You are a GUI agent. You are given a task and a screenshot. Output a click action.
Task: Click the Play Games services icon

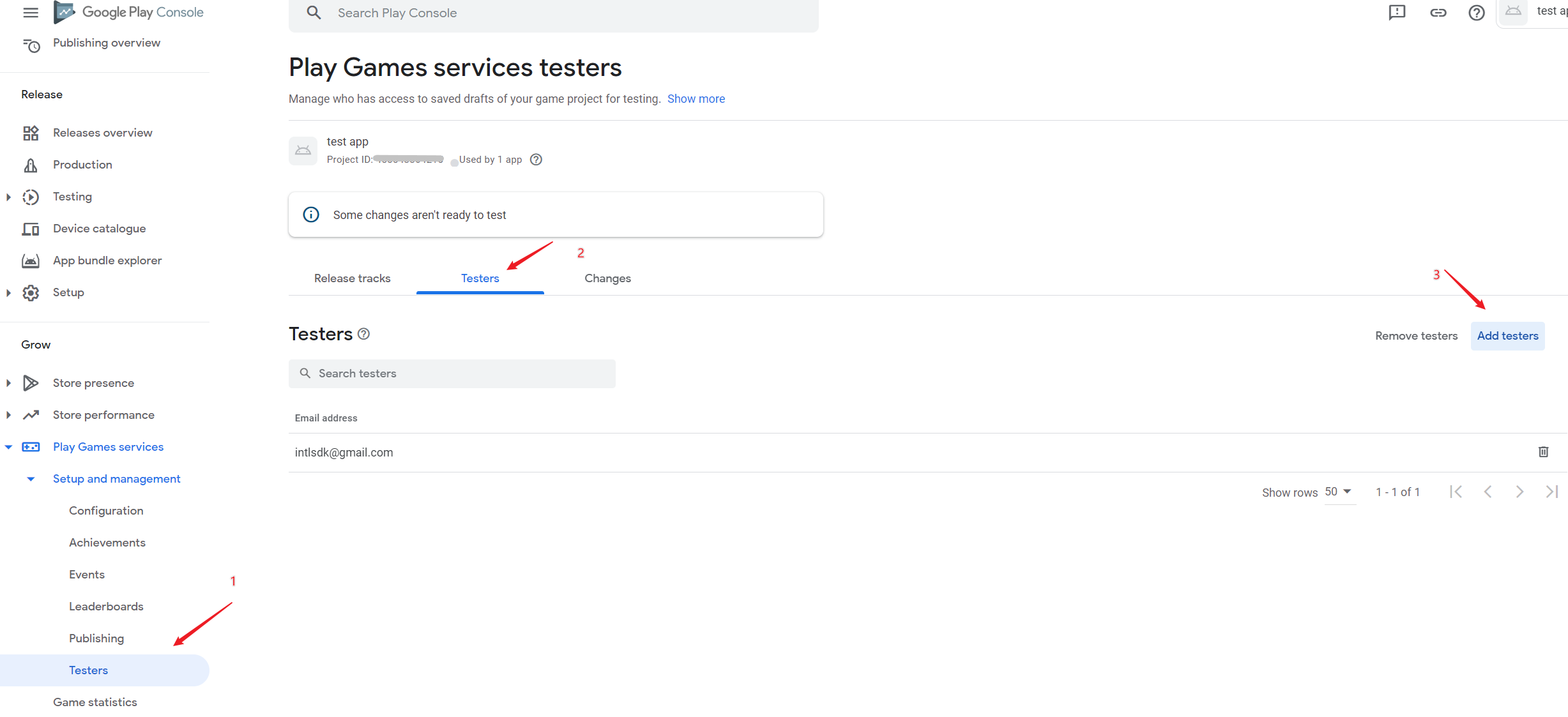coord(29,446)
